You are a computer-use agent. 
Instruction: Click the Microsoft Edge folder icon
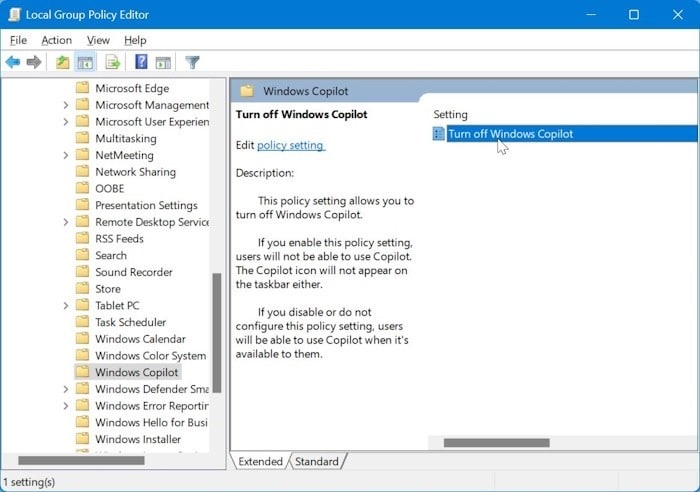pyautogui.click(x=82, y=88)
